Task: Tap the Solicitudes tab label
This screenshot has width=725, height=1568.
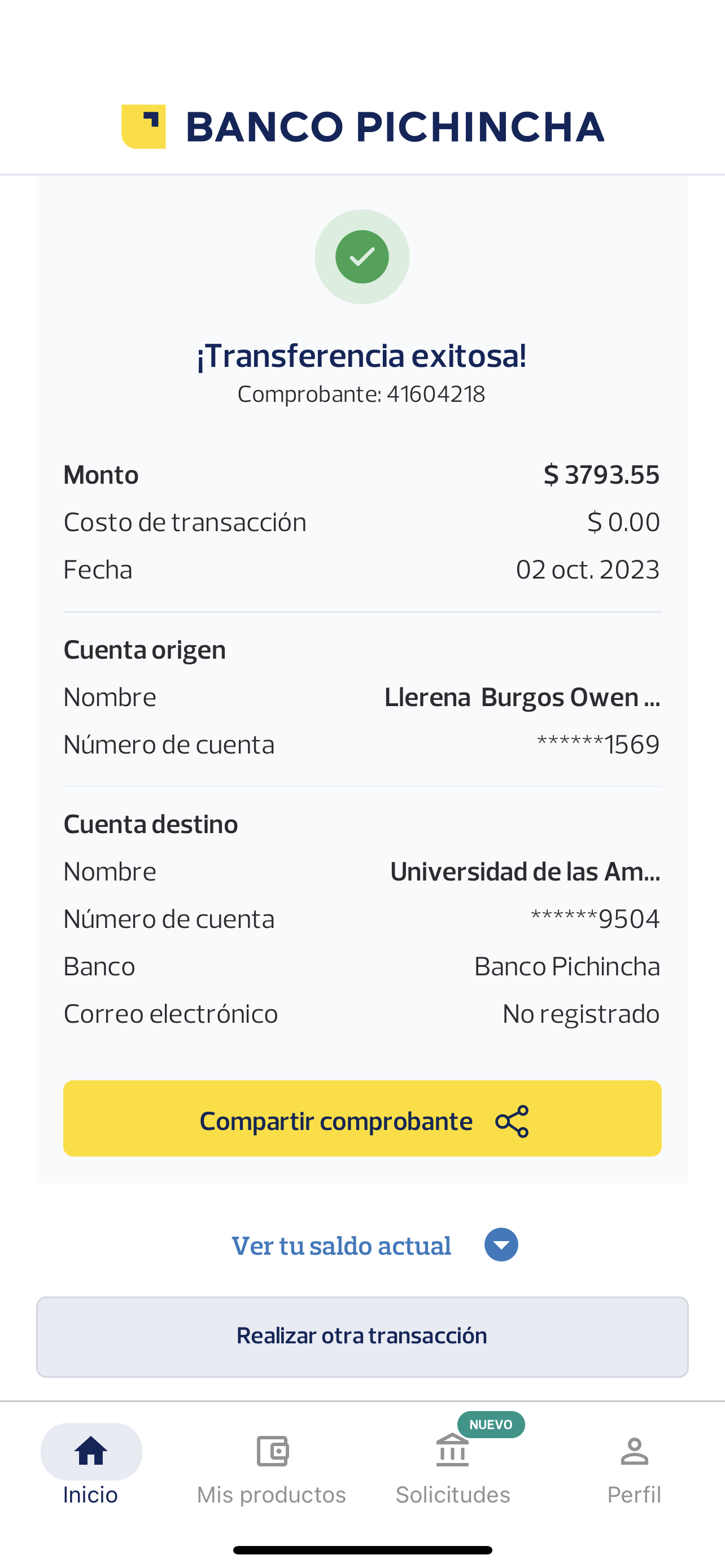Action: pyautogui.click(x=453, y=1495)
